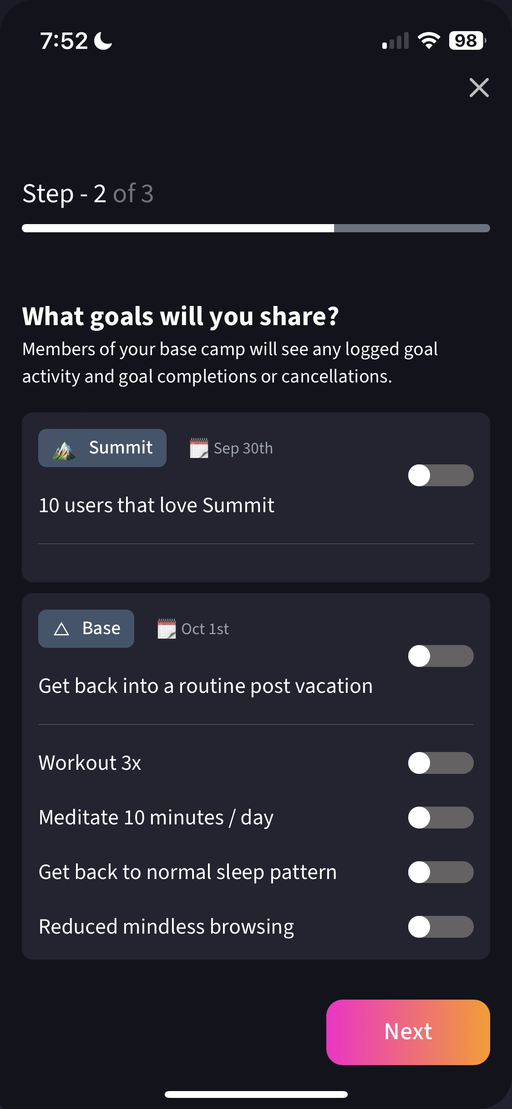Switch on Get back to normal sleep pattern
This screenshot has width=512, height=1109.
click(x=441, y=871)
